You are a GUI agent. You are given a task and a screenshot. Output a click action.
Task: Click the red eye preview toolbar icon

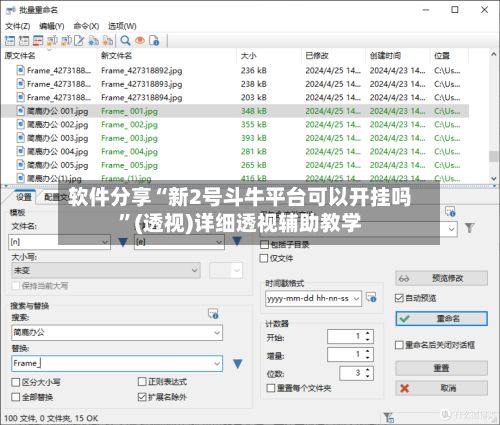click(x=140, y=41)
